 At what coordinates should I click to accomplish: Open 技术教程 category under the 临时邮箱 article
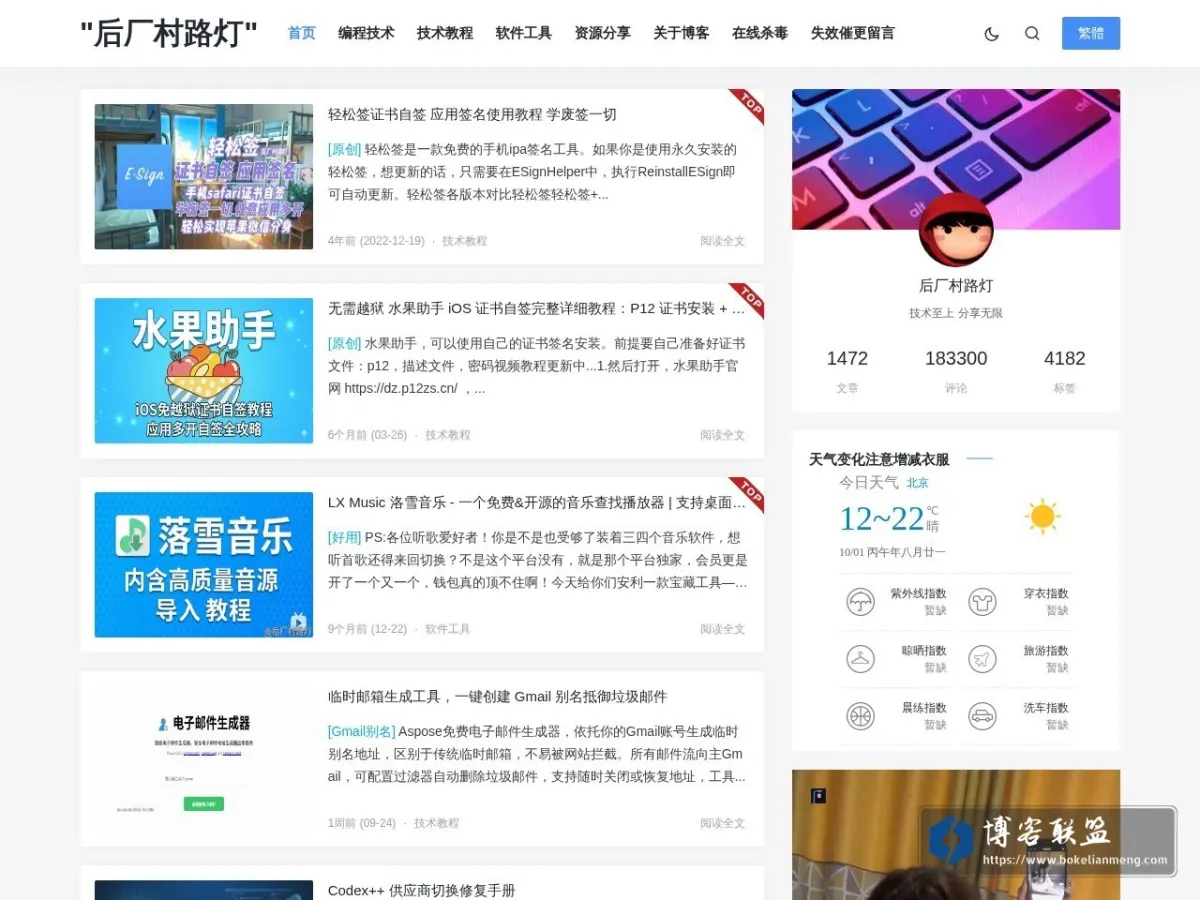point(436,823)
